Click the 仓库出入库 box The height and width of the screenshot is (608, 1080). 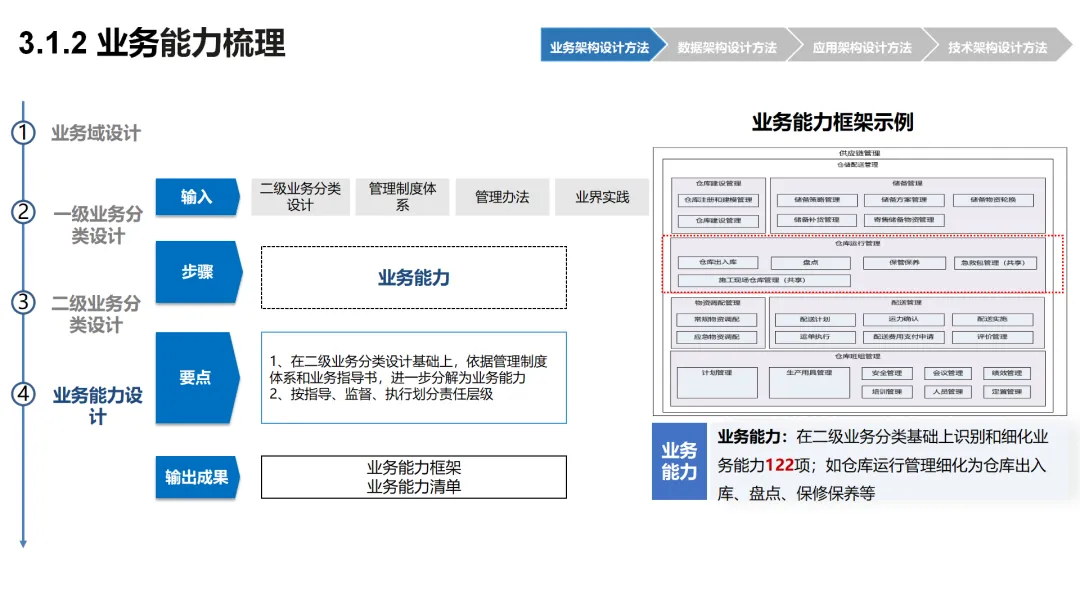point(718,262)
